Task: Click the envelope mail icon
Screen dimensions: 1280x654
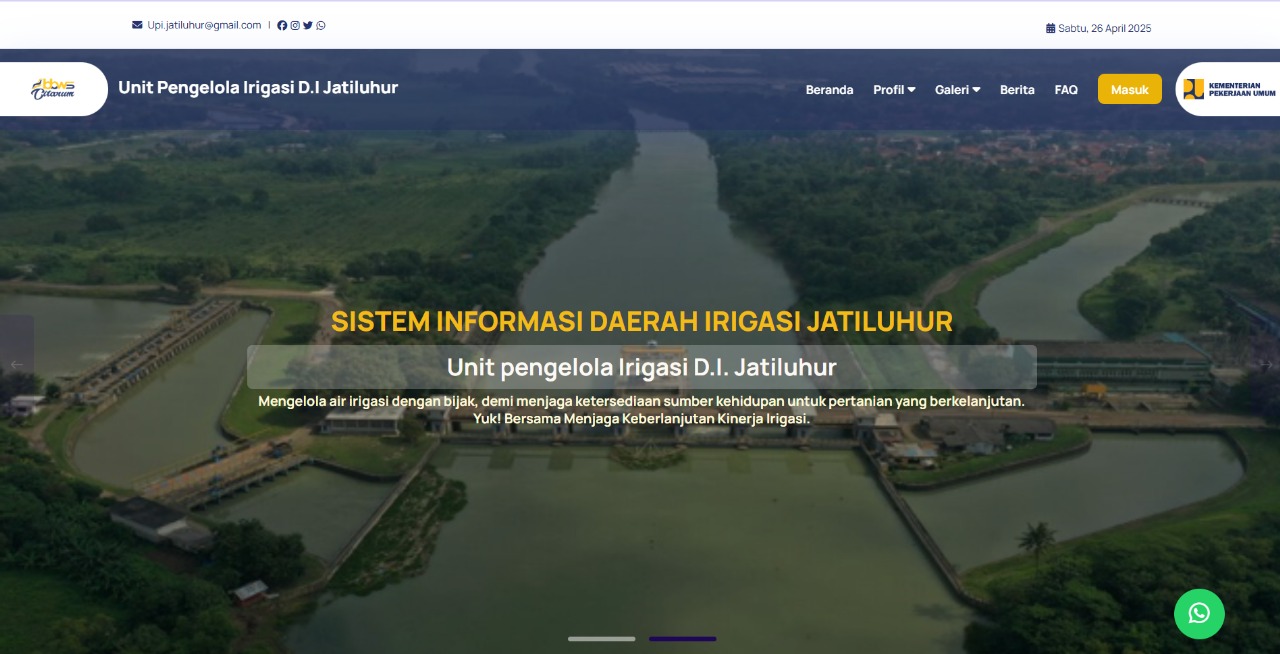Action: [137, 25]
